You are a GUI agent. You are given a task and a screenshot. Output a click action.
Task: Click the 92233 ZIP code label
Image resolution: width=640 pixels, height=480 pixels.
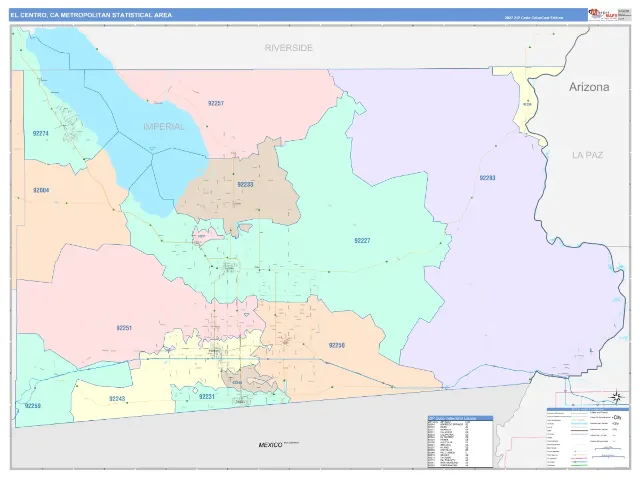(x=245, y=184)
